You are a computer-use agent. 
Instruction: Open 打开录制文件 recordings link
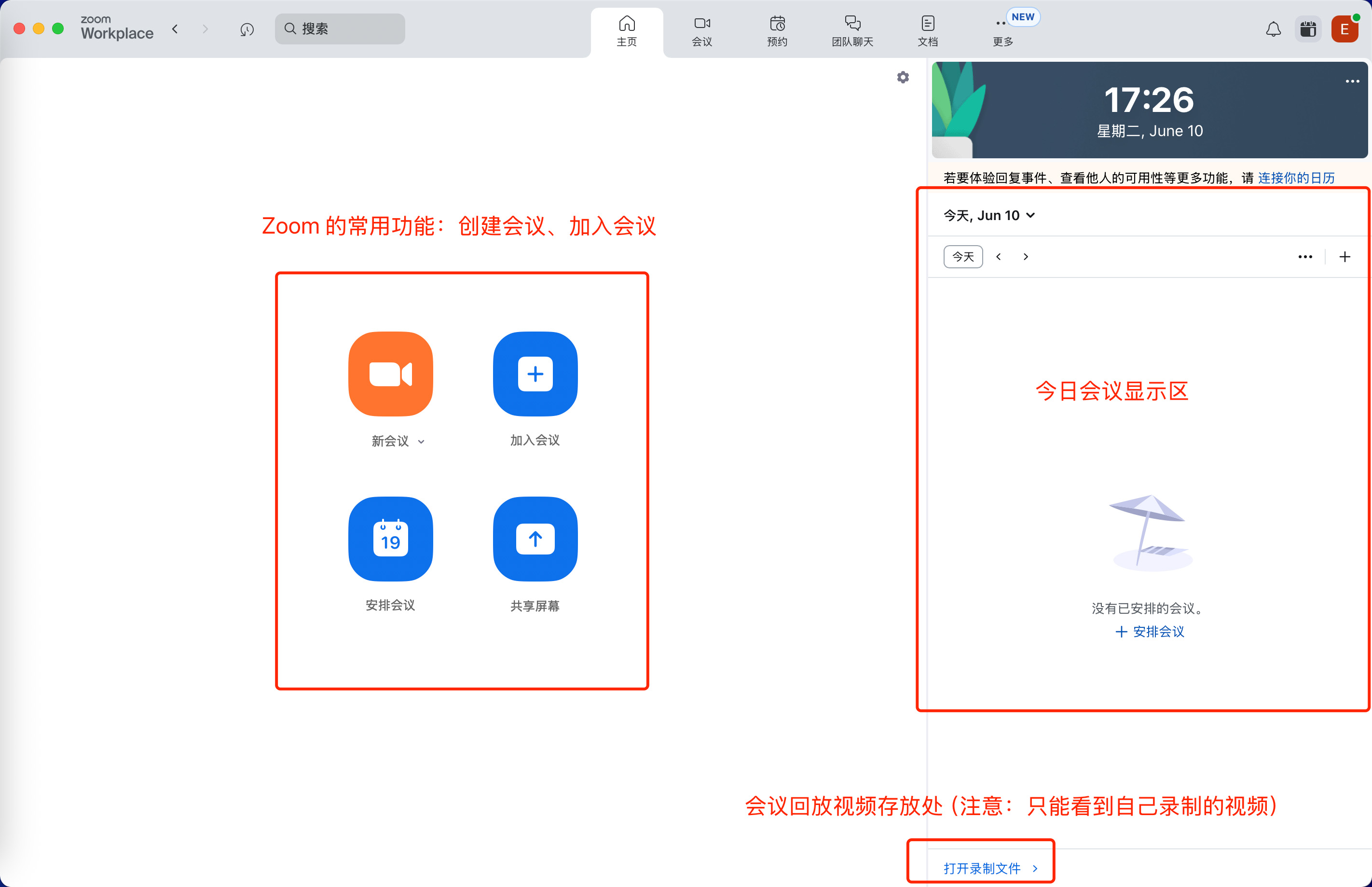pyautogui.click(x=990, y=868)
